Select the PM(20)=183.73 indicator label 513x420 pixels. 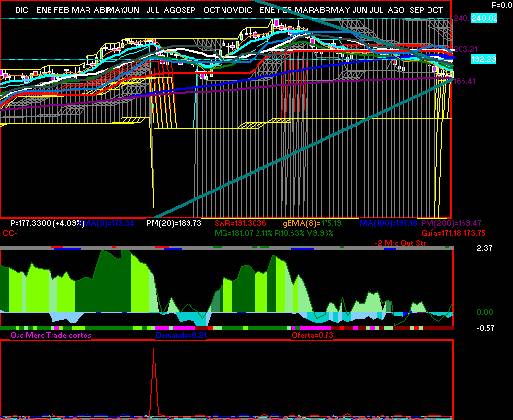pyautogui.click(x=174, y=223)
